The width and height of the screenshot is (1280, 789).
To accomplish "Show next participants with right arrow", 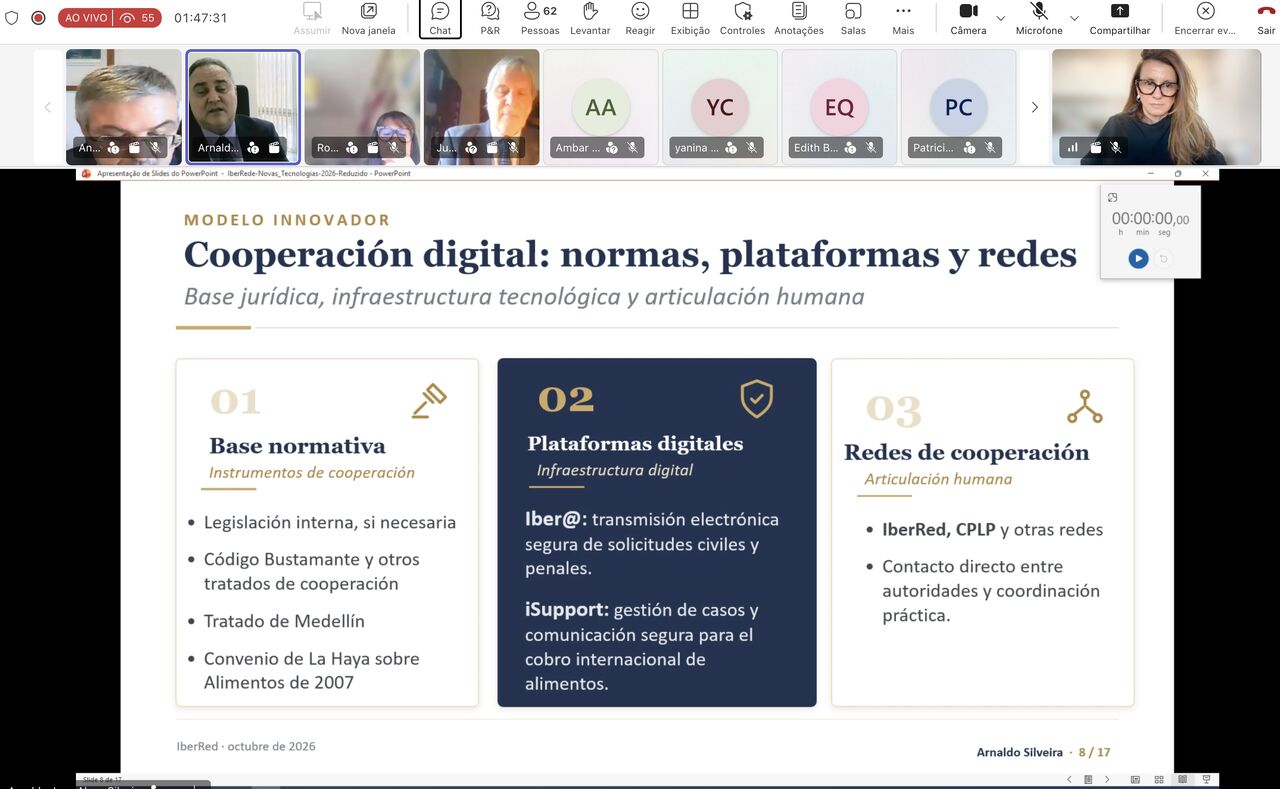I will coord(1035,107).
